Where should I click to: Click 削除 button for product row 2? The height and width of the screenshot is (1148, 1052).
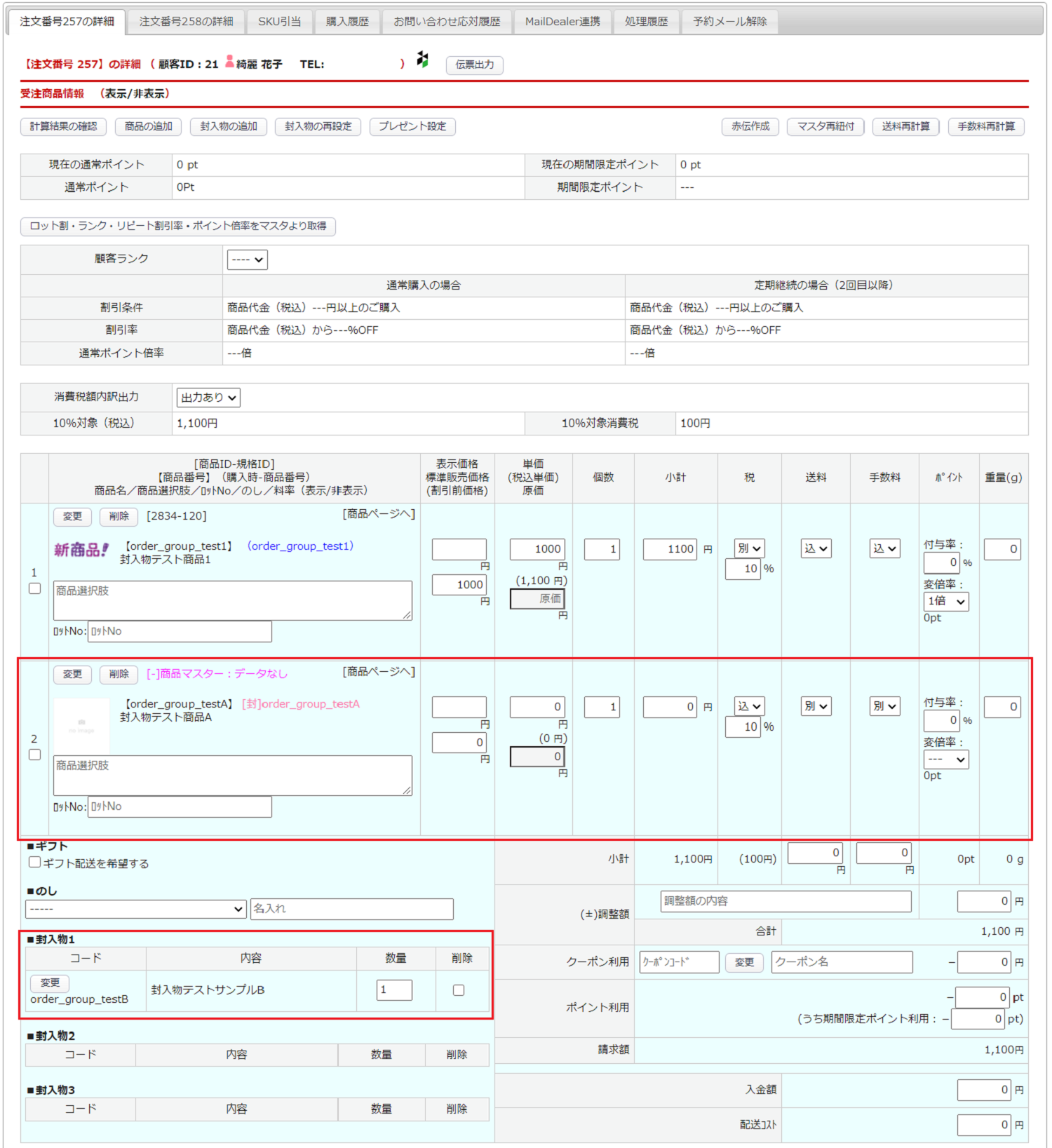(119, 675)
